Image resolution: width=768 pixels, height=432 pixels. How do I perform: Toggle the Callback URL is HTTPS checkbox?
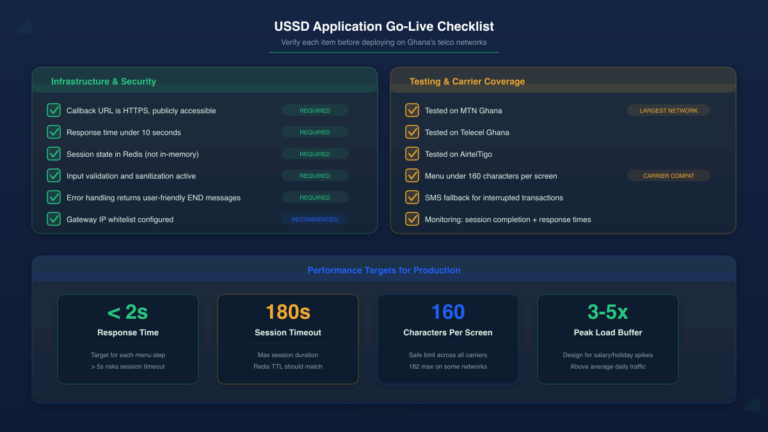pos(54,110)
